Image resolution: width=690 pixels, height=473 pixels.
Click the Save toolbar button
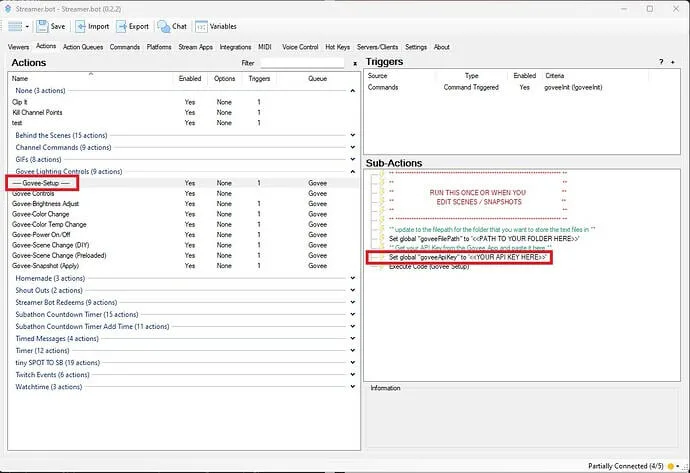pos(51,26)
